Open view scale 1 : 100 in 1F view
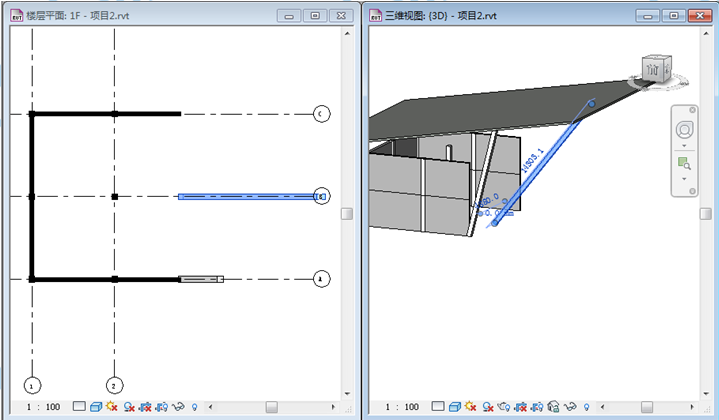719x420 pixels. tap(44, 407)
